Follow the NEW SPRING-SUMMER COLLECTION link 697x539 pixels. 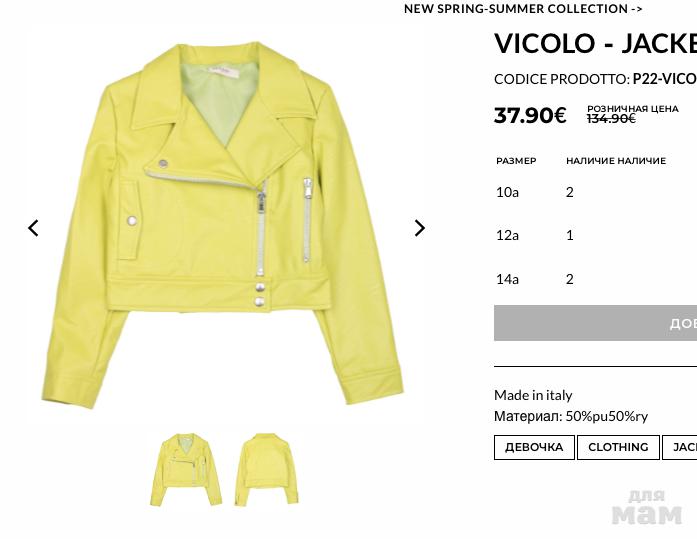coord(523,8)
